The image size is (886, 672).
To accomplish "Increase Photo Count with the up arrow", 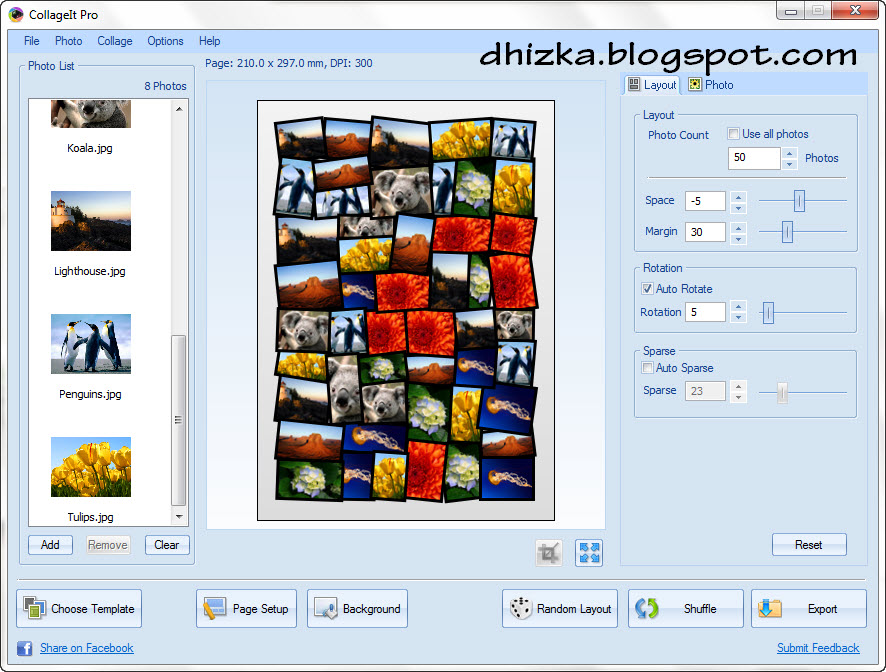I will 789,153.
